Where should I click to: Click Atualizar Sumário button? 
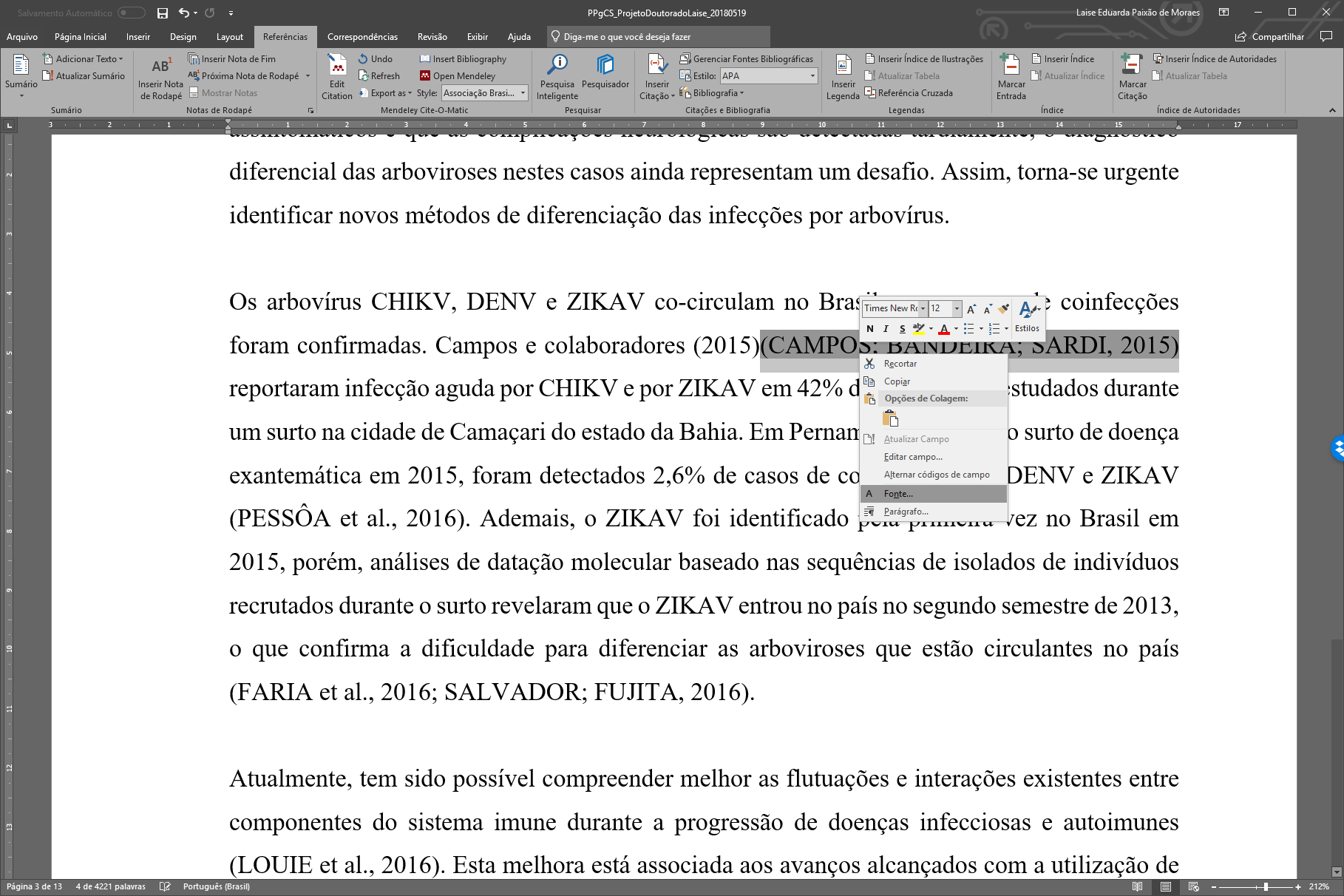click(x=84, y=76)
